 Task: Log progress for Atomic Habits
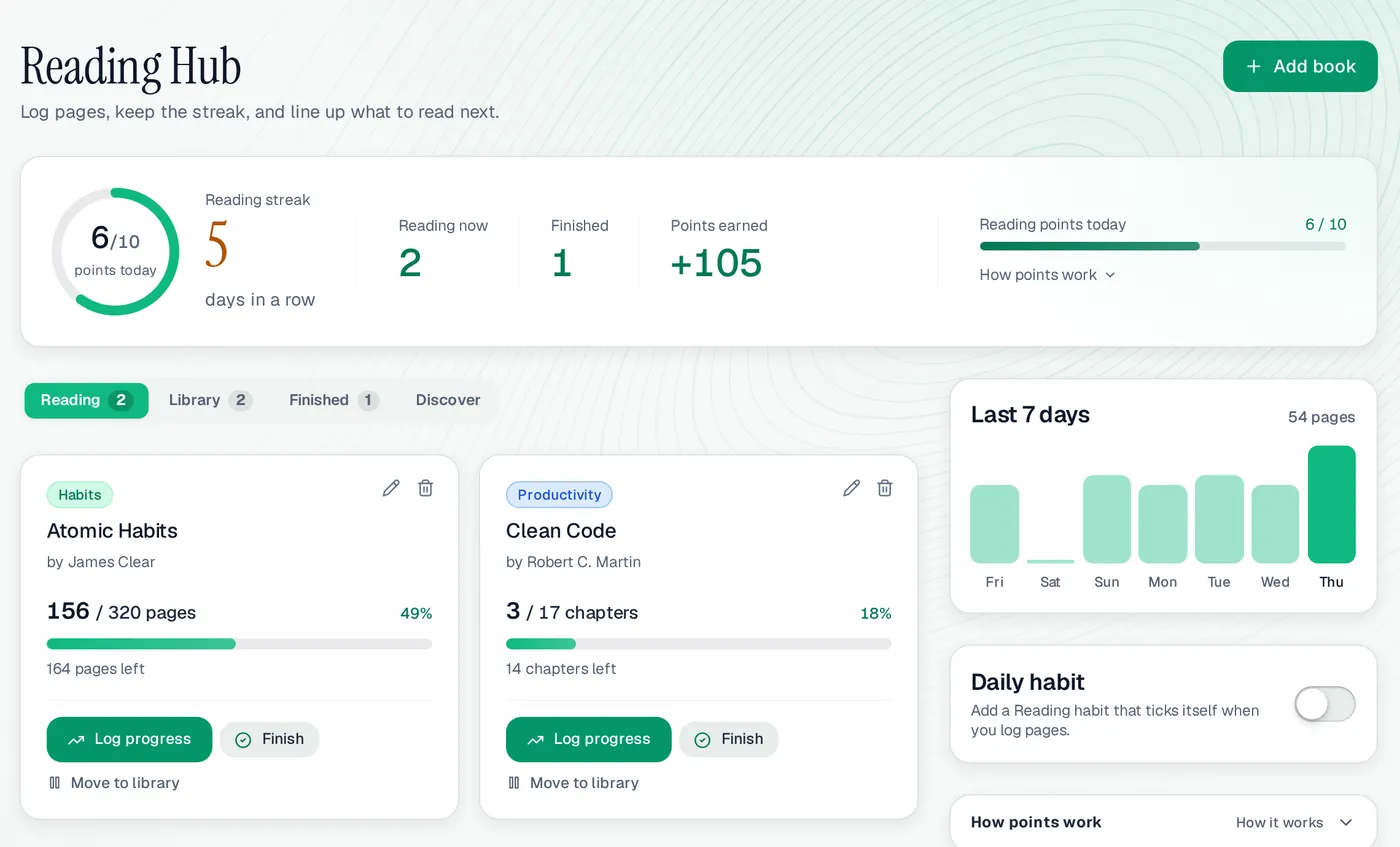pos(129,739)
